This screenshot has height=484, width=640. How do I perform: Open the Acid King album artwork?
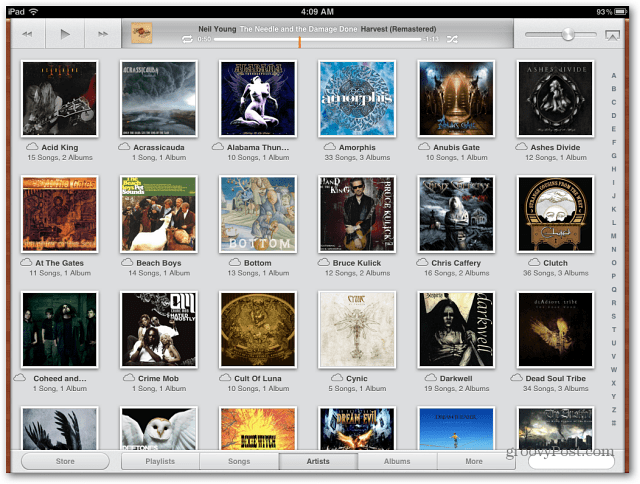tap(60, 98)
